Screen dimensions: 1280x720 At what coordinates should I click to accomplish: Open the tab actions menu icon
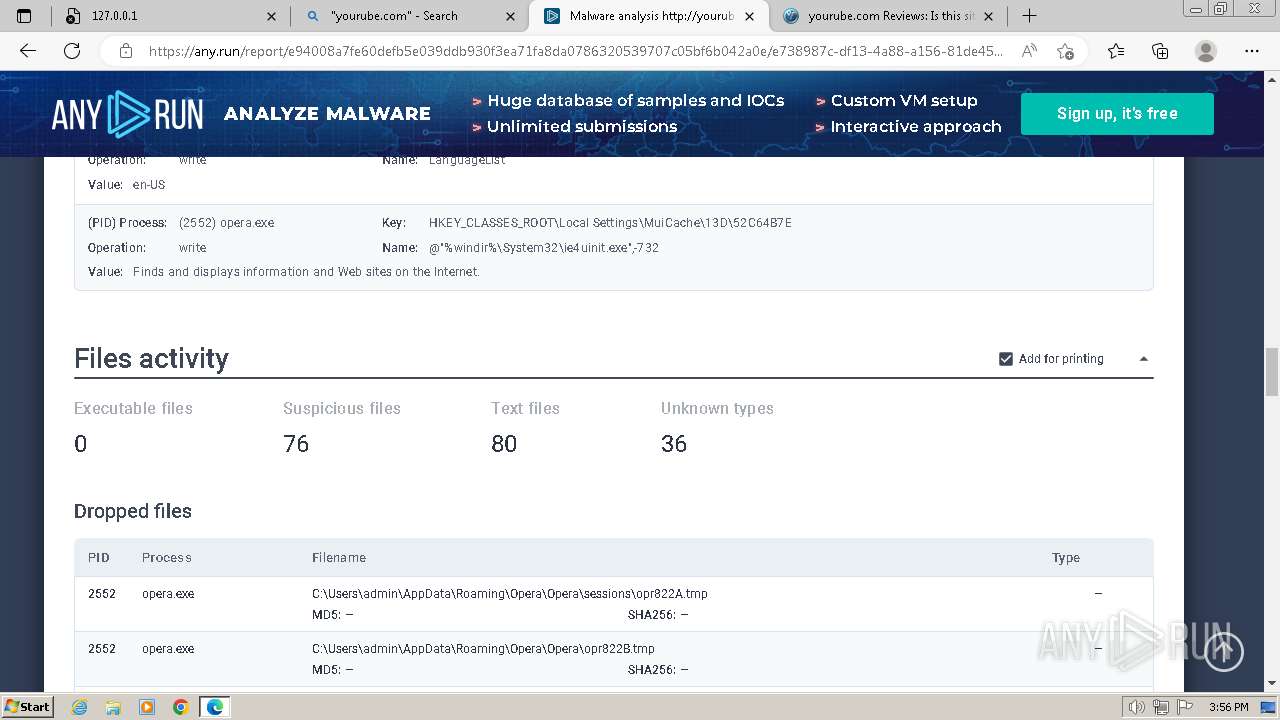tap(24, 16)
